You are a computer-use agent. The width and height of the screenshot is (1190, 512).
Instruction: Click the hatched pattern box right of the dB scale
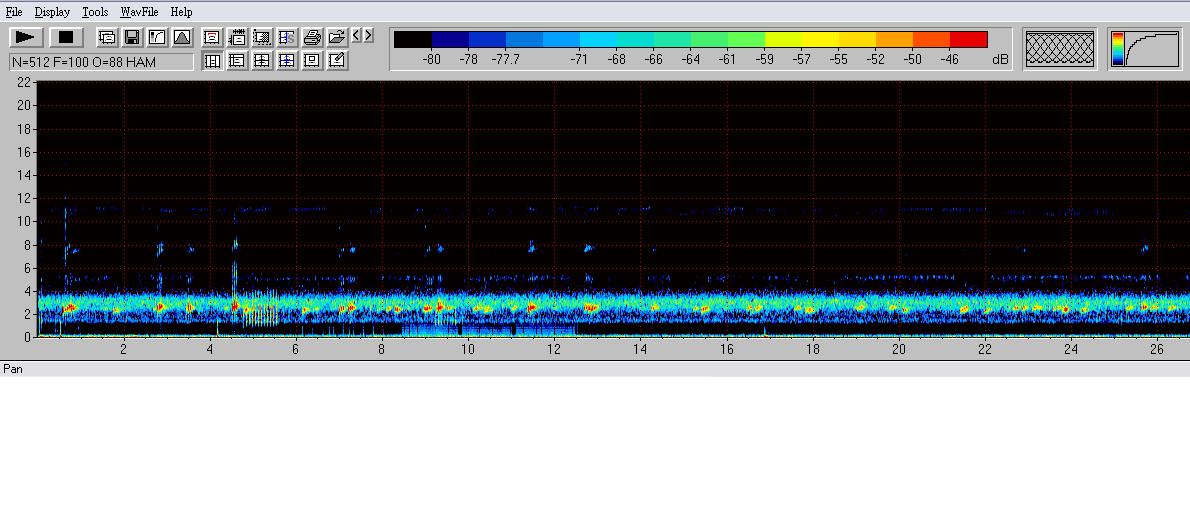[x=1060, y=48]
